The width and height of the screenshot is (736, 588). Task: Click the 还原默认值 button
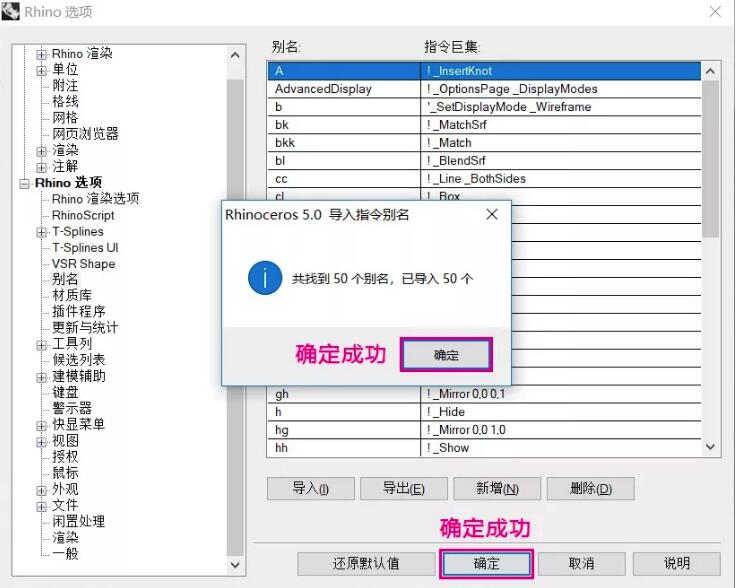pos(366,563)
